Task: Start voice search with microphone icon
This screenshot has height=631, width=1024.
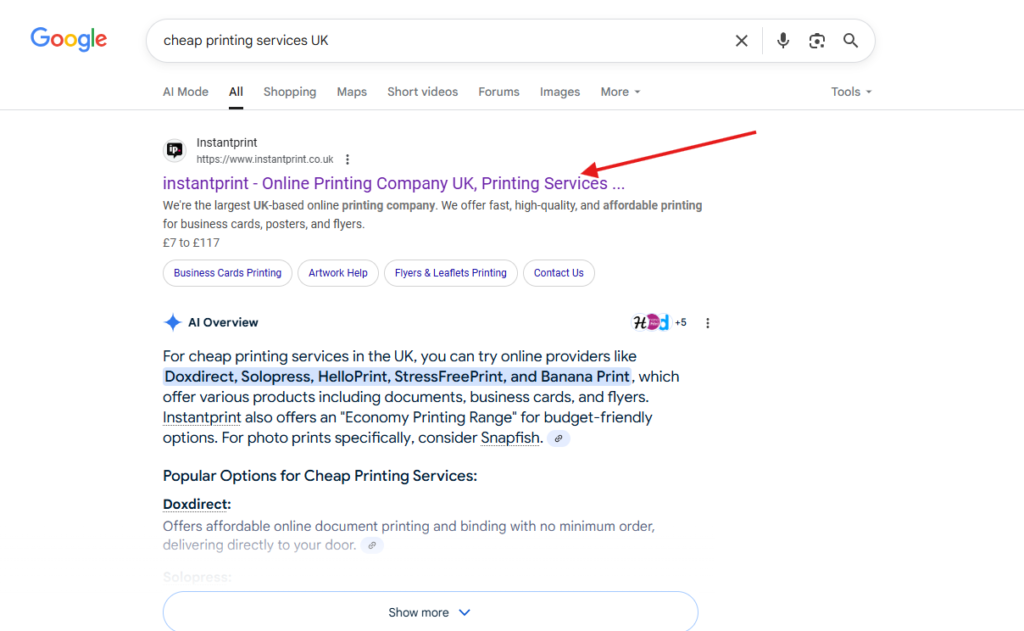Action: pyautogui.click(x=783, y=41)
